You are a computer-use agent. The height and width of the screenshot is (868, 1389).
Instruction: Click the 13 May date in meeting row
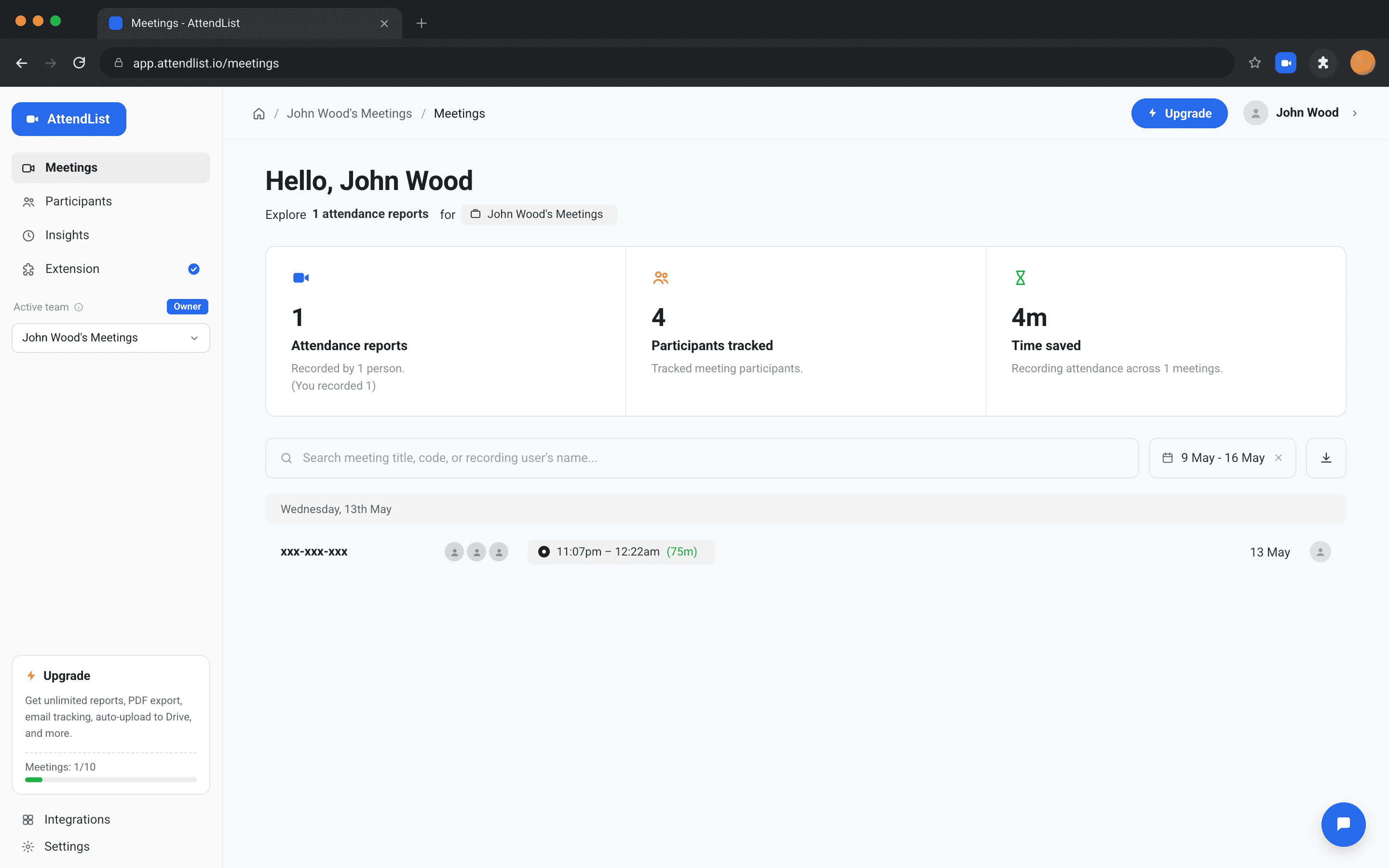[1269, 552]
